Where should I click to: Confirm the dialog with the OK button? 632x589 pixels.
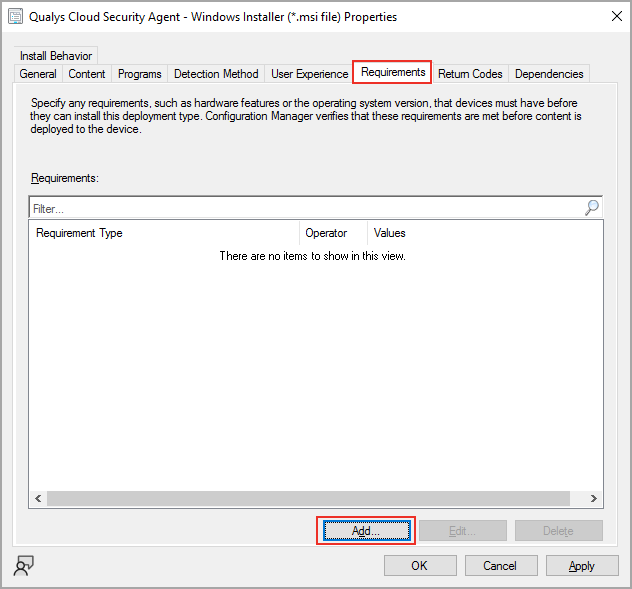420,566
